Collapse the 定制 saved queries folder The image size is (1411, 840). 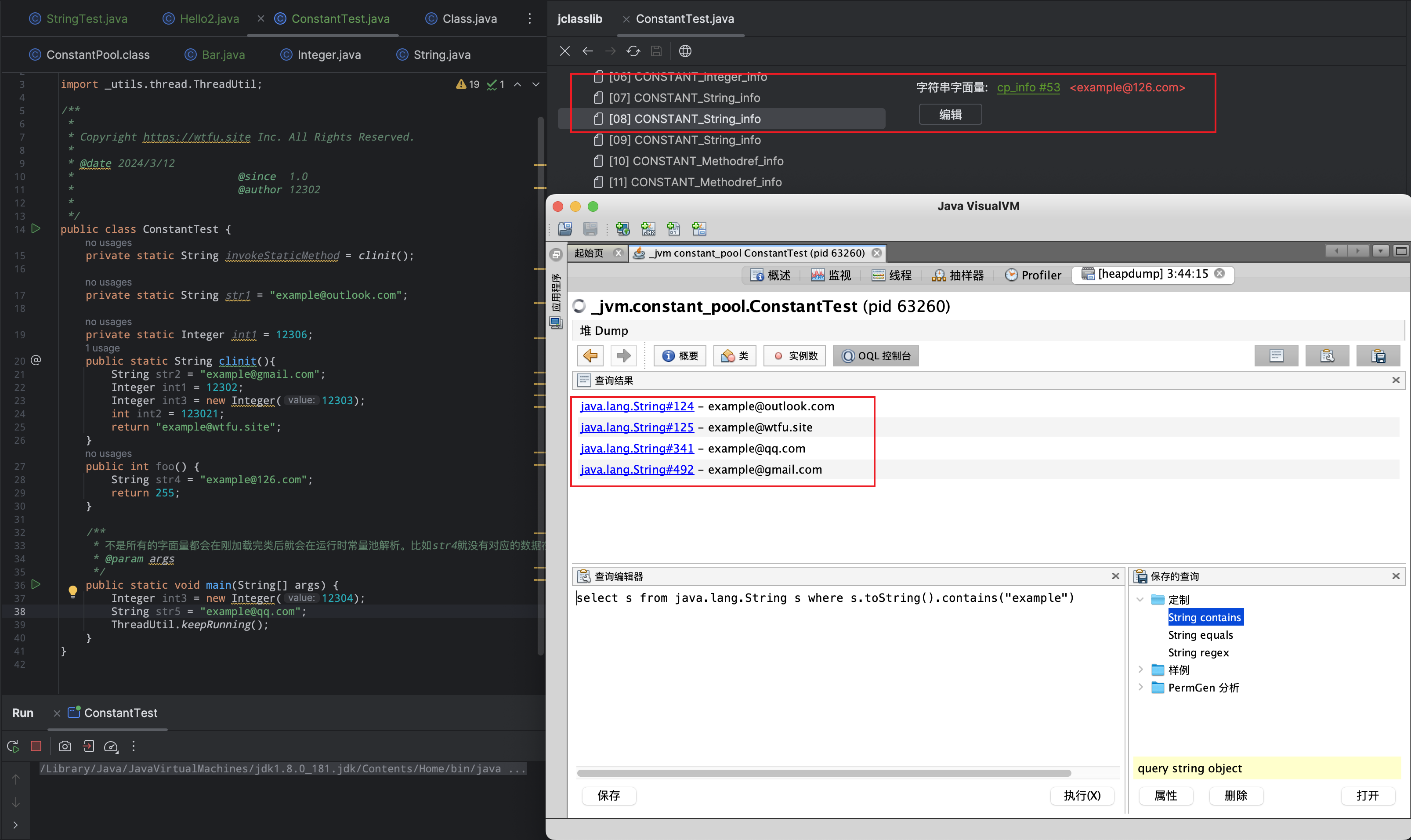(x=1140, y=599)
